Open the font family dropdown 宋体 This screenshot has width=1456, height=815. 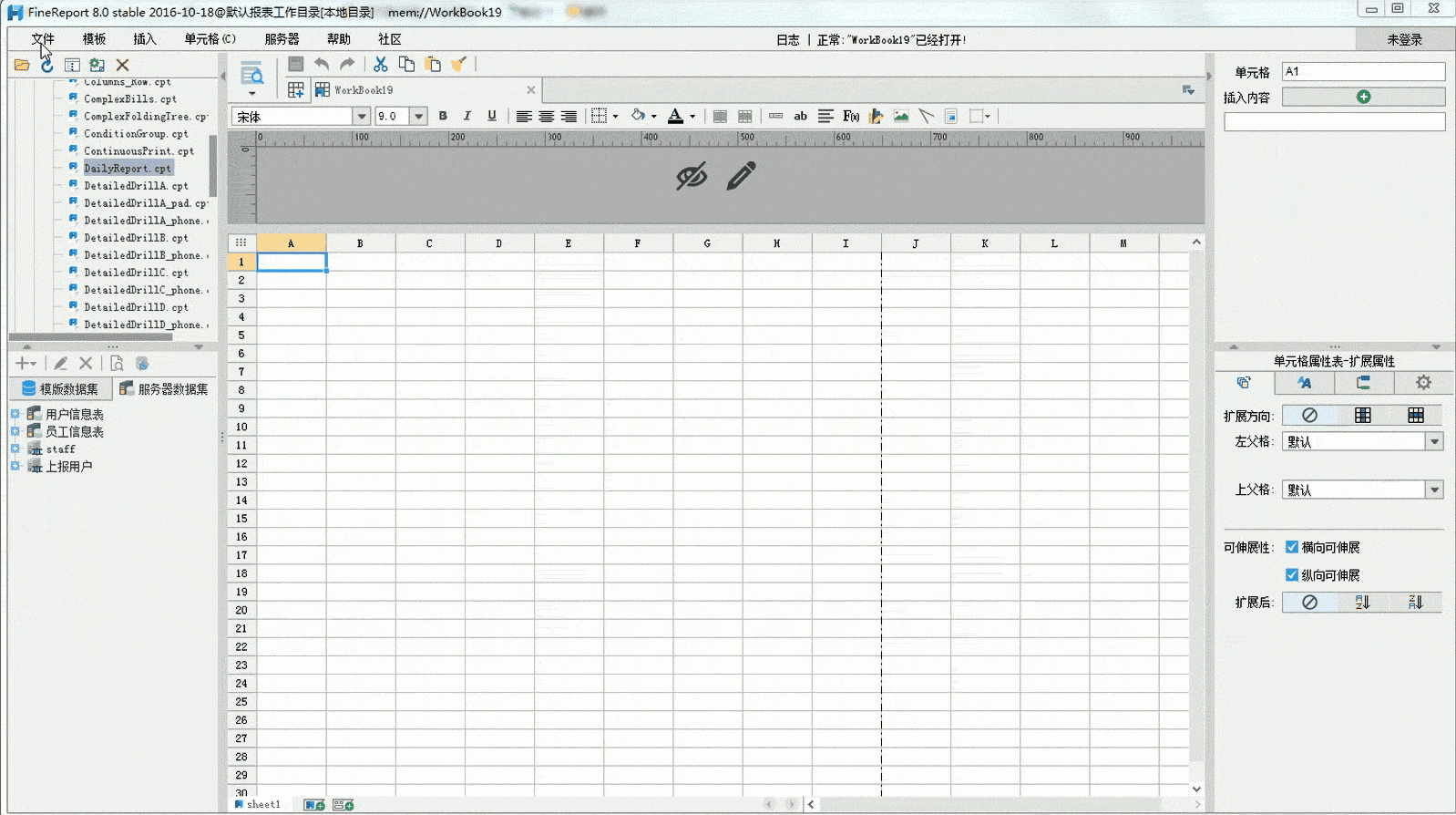[x=362, y=117]
